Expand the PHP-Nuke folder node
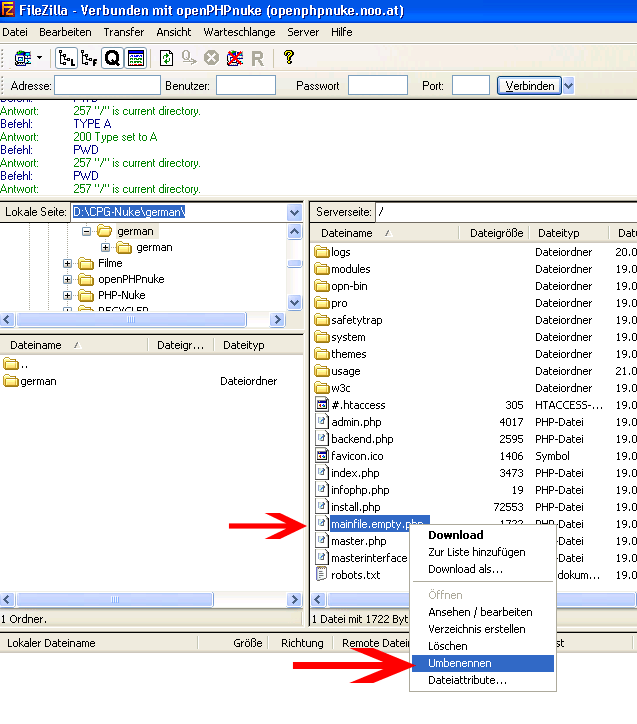The height and width of the screenshot is (724, 637). [67, 295]
